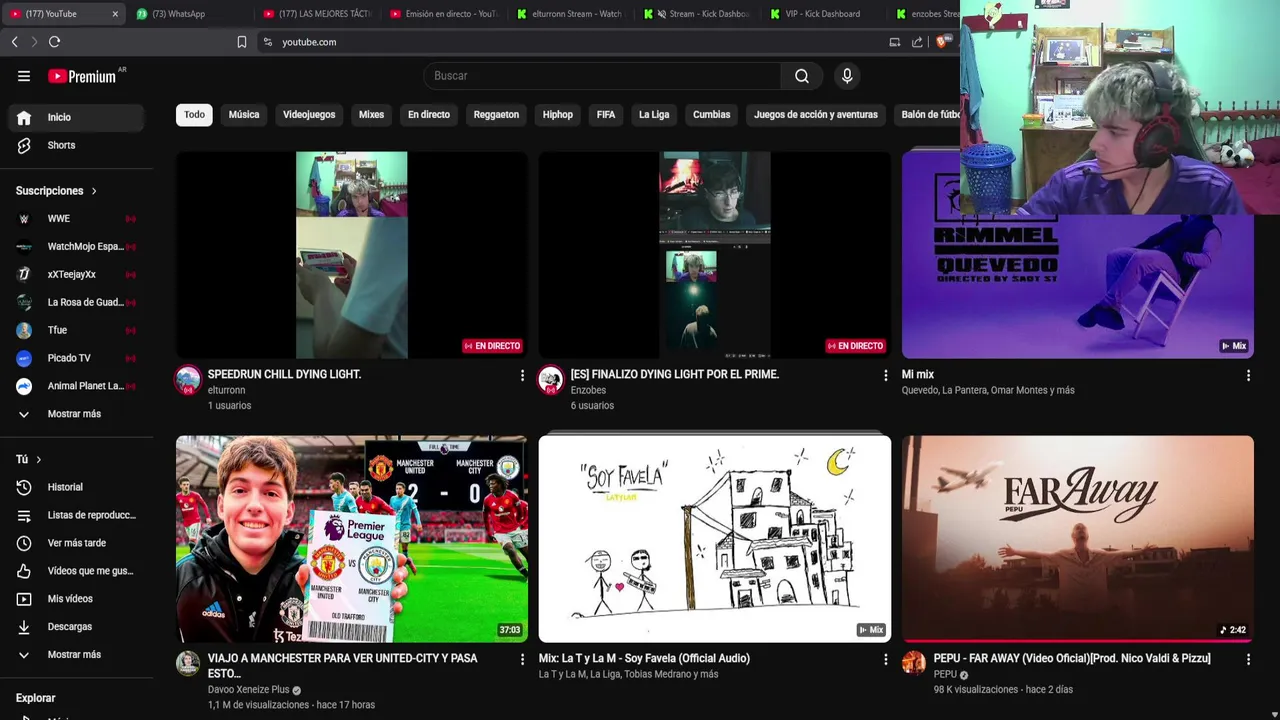
Task: Click the Buscar search input field
Action: click(x=602, y=76)
